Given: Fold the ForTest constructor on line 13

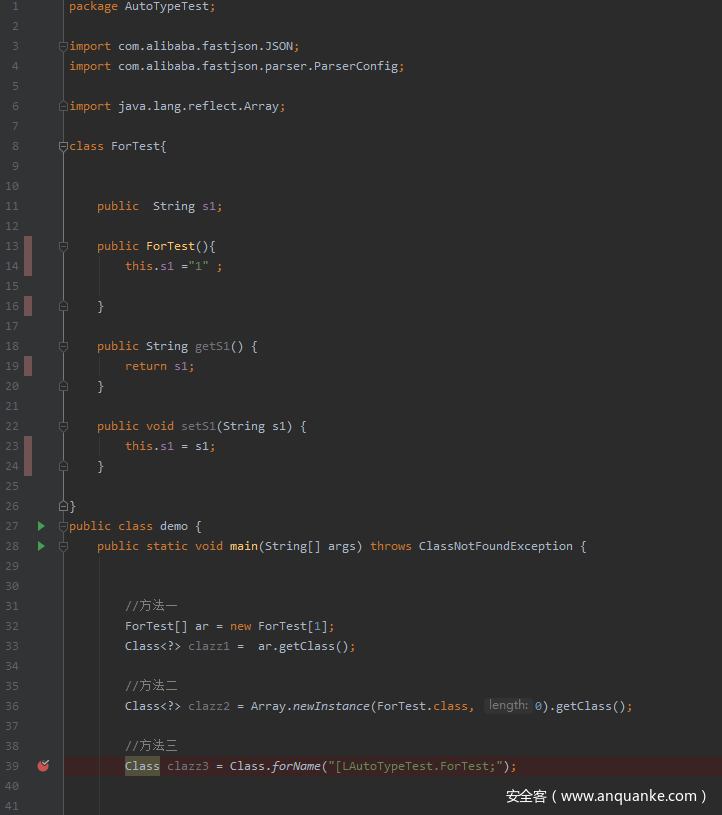Looking at the screenshot, I should (x=64, y=246).
